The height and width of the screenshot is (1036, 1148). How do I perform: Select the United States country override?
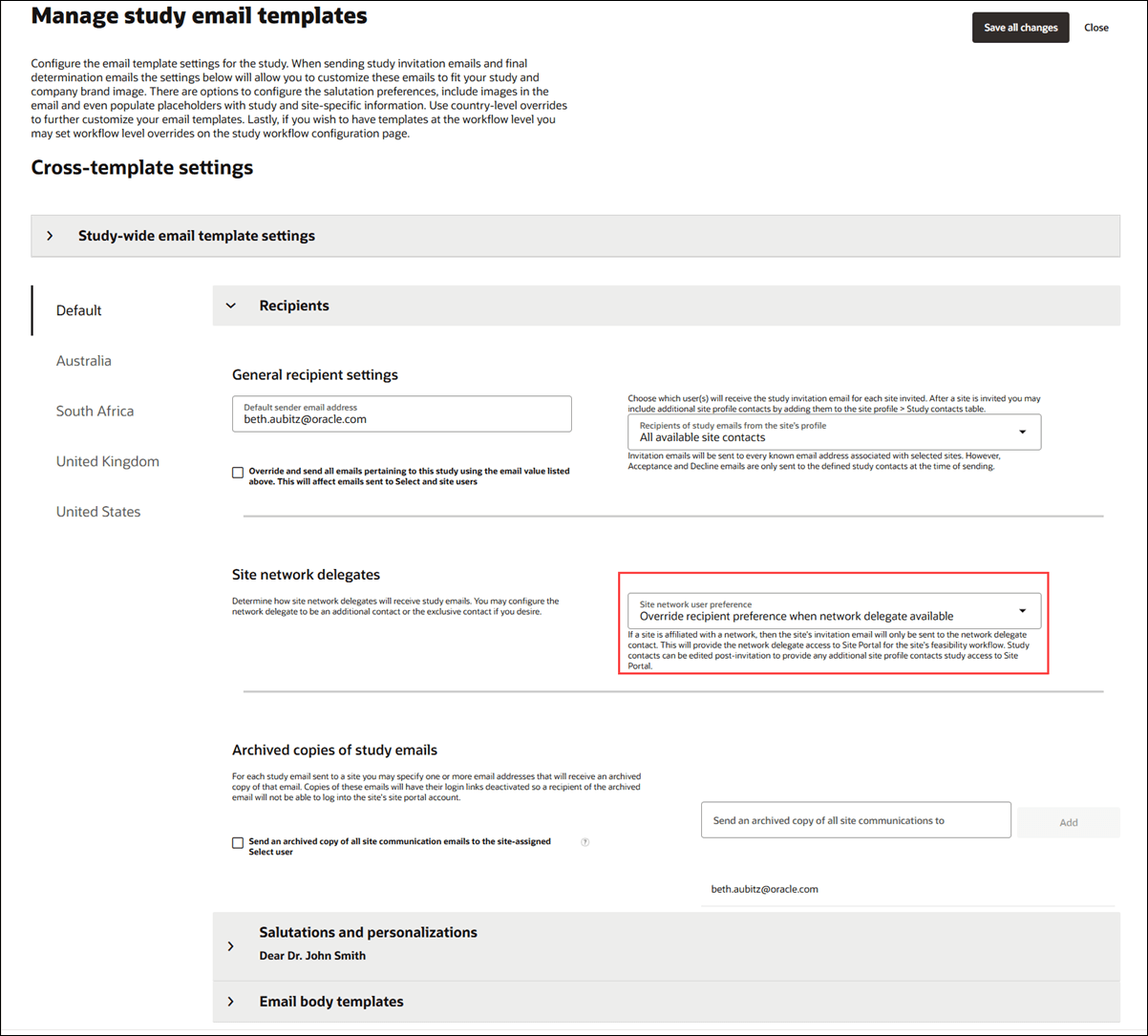pos(98,511)
